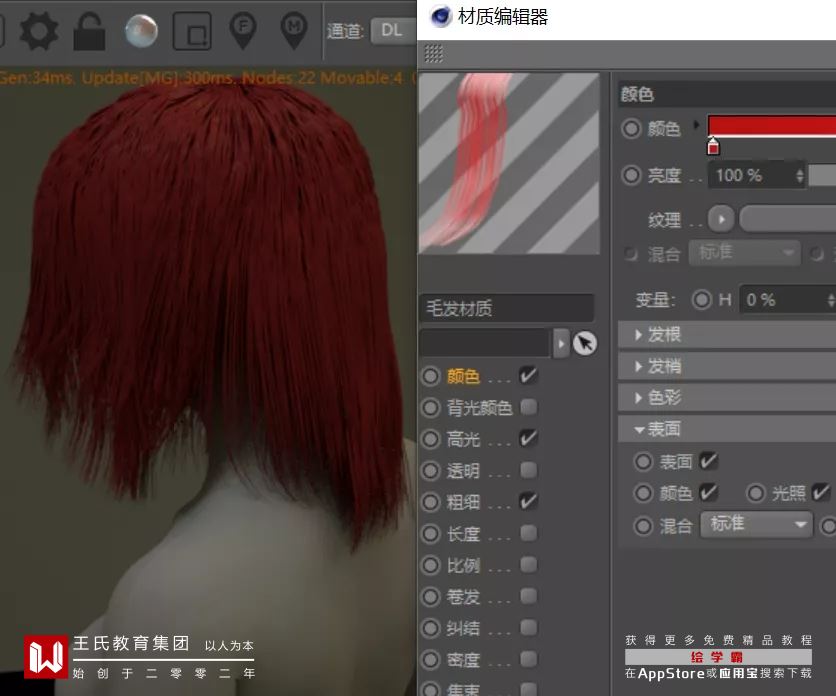Click the surface 混合 animation dot

tap(643, 526)
